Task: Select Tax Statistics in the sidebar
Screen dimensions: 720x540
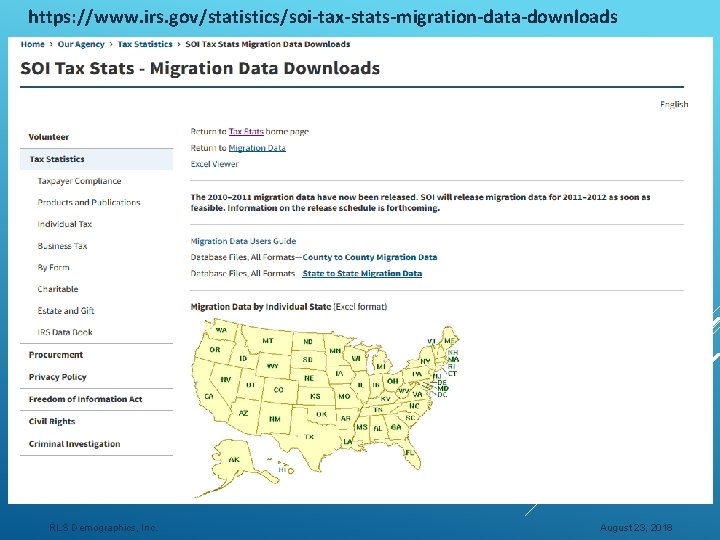Action: pyautogui.click(x=96, y=159)
